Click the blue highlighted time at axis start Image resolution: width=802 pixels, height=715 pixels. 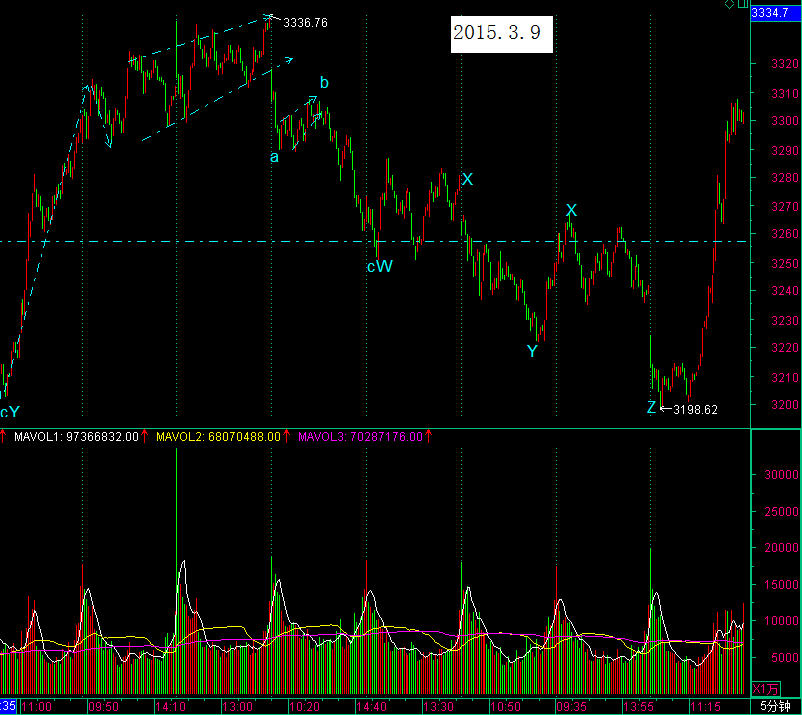click(7, 706)
